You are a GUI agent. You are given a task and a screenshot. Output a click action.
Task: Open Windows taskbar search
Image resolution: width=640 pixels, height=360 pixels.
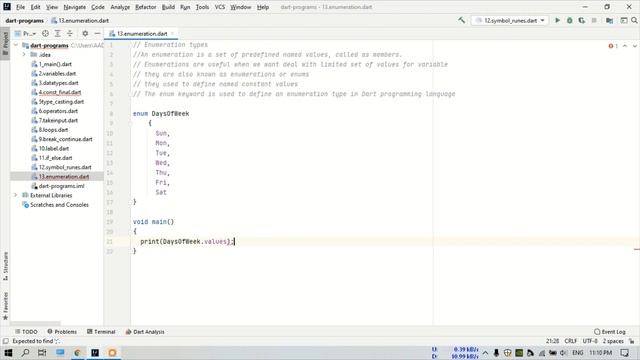[25, 353]
